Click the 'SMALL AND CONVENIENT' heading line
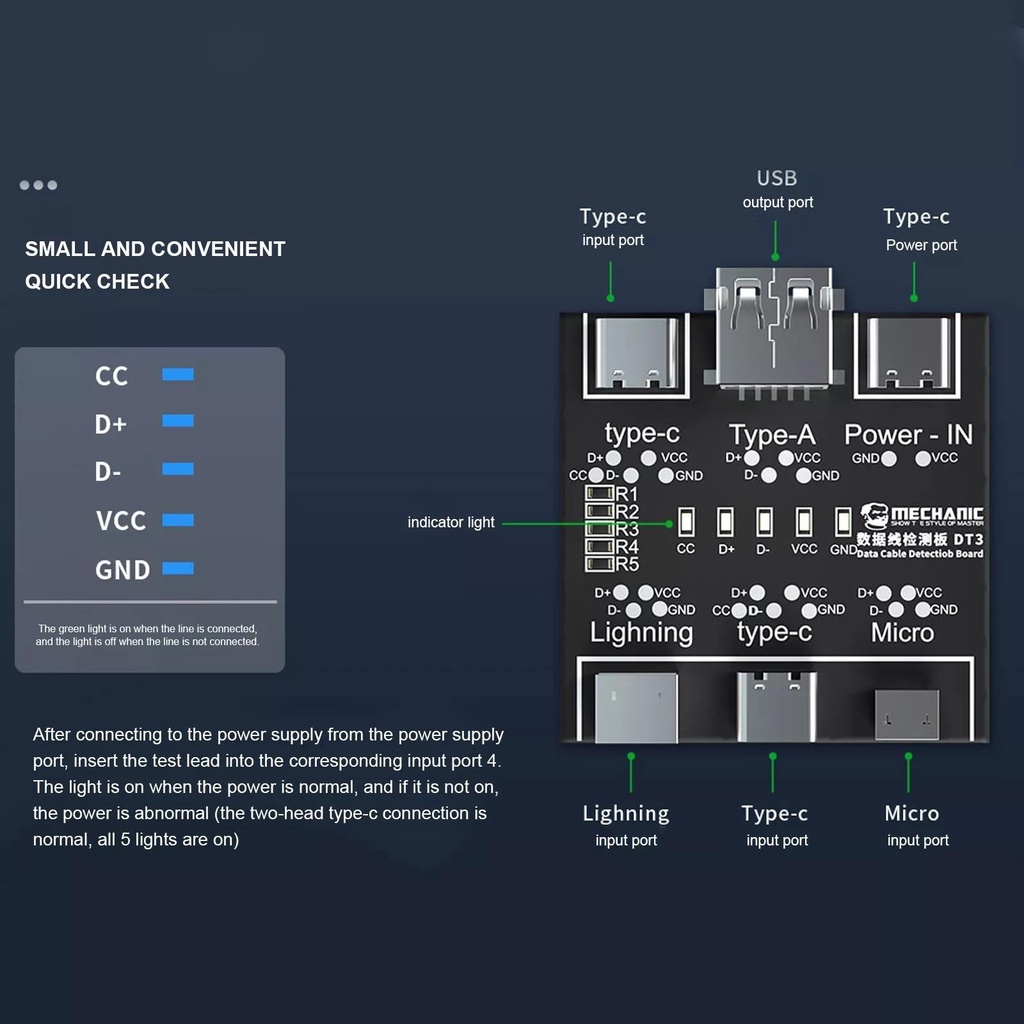1024x1024 pixels. [155, 249]
